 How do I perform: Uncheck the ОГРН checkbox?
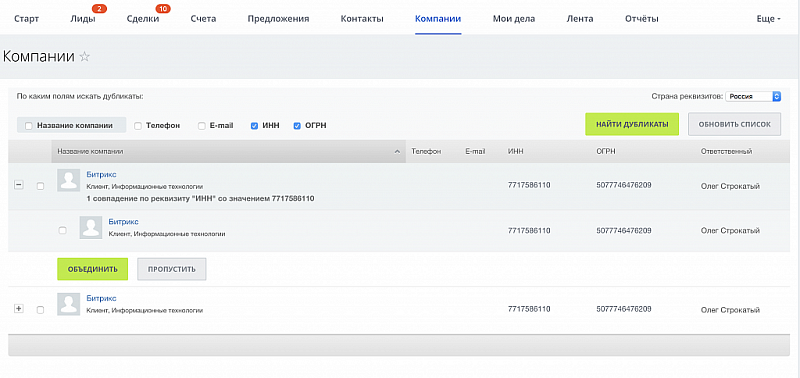297,125
